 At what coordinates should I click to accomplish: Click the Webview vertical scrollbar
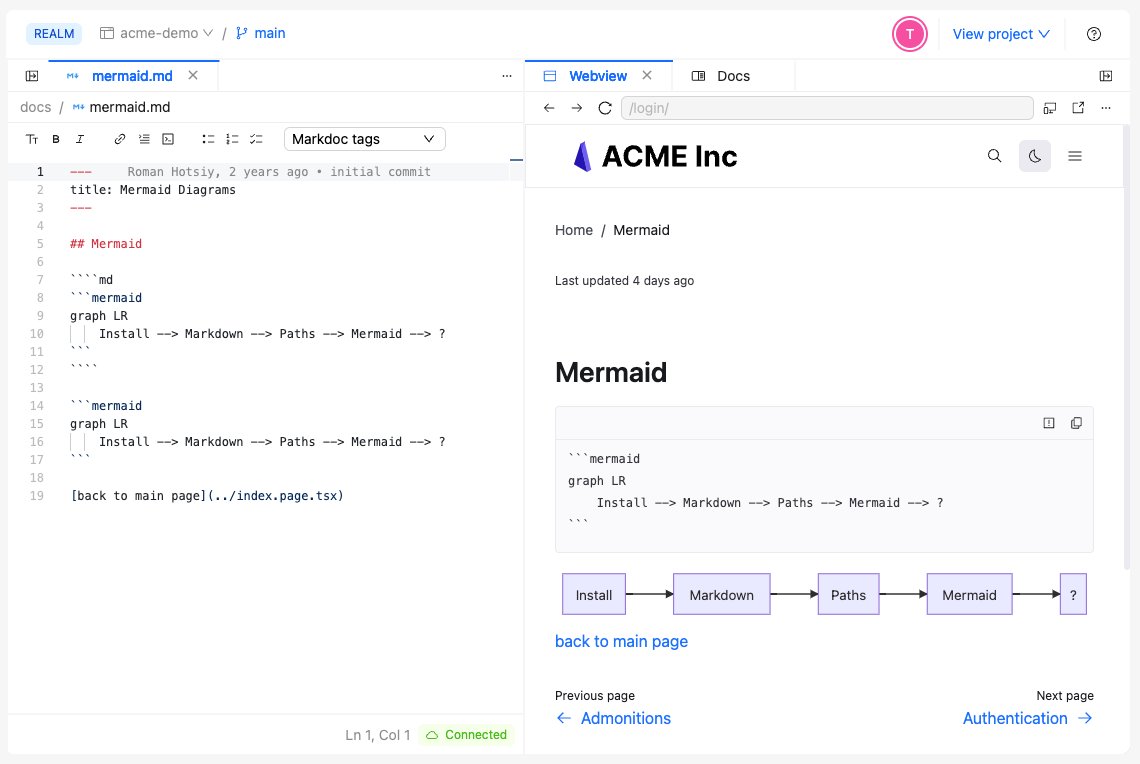point(1126,349)
